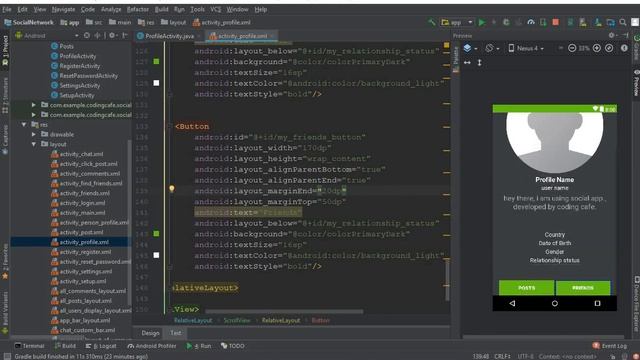This screenshot has height=360, width=640.
Task: Open the Android Profiler tool window
Action: [151, 346]
